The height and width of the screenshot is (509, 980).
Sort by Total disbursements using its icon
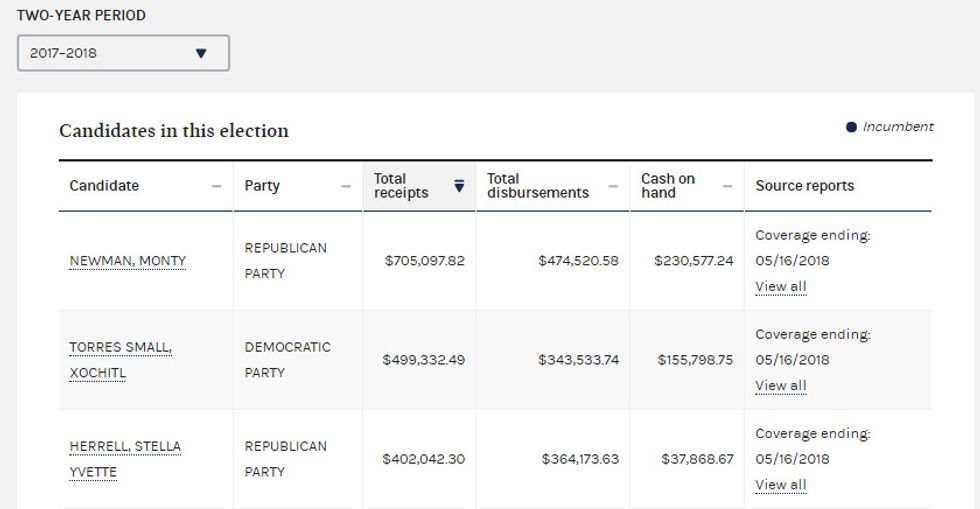(613, 186)
